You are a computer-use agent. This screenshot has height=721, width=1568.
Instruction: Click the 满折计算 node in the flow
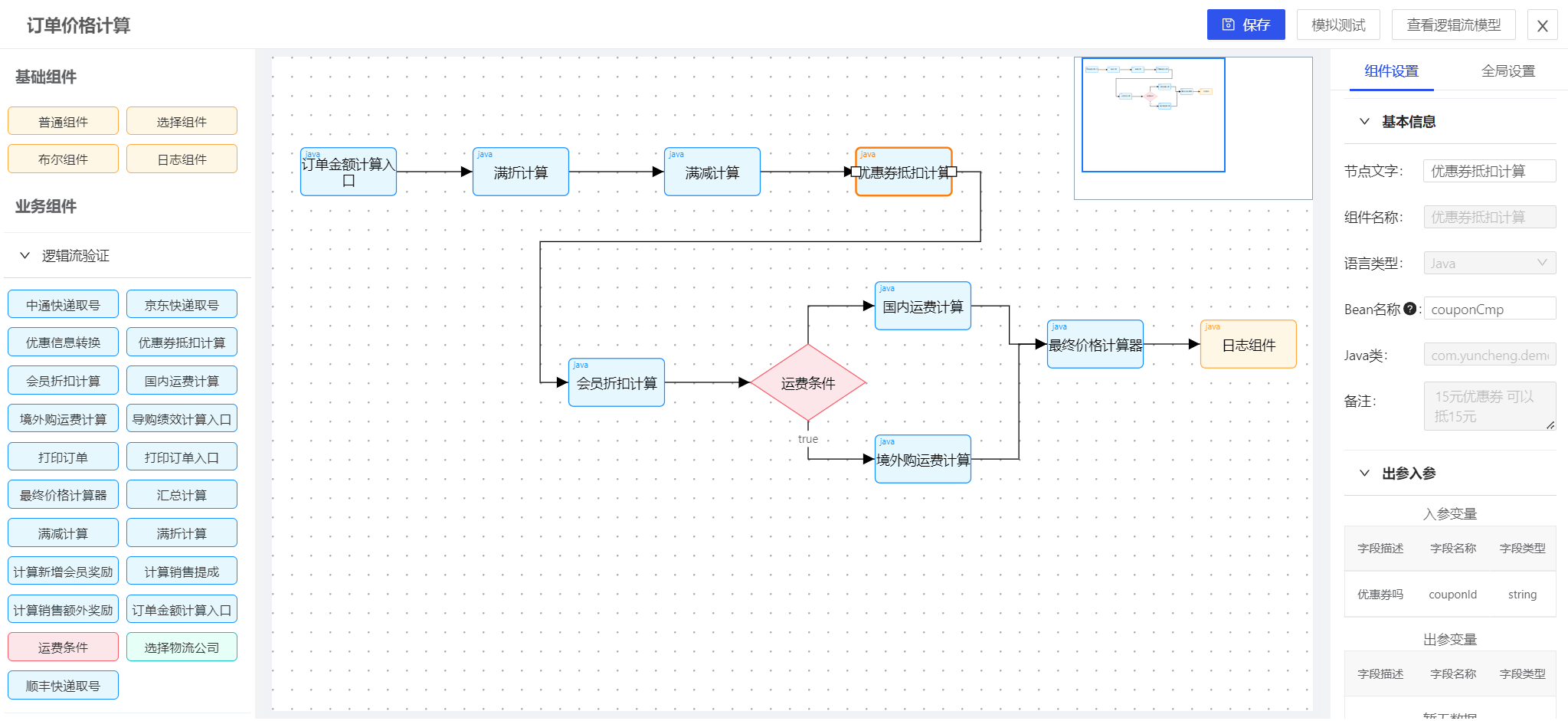520,172
